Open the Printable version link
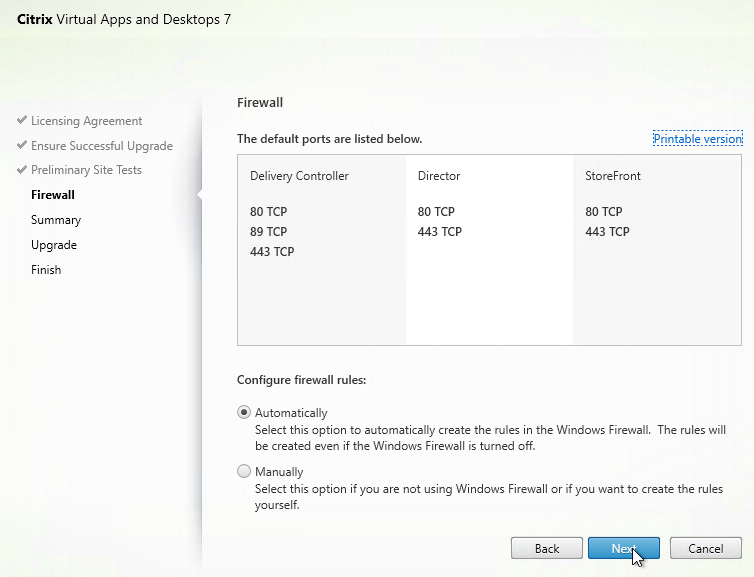The height and width of the screenshot is (577, 754). click(698, 139)
